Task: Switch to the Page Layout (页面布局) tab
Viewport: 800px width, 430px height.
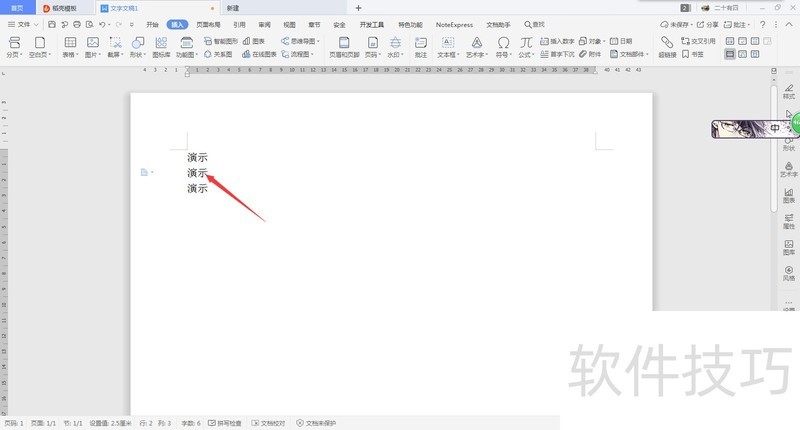Action: (x=208, y=24)
